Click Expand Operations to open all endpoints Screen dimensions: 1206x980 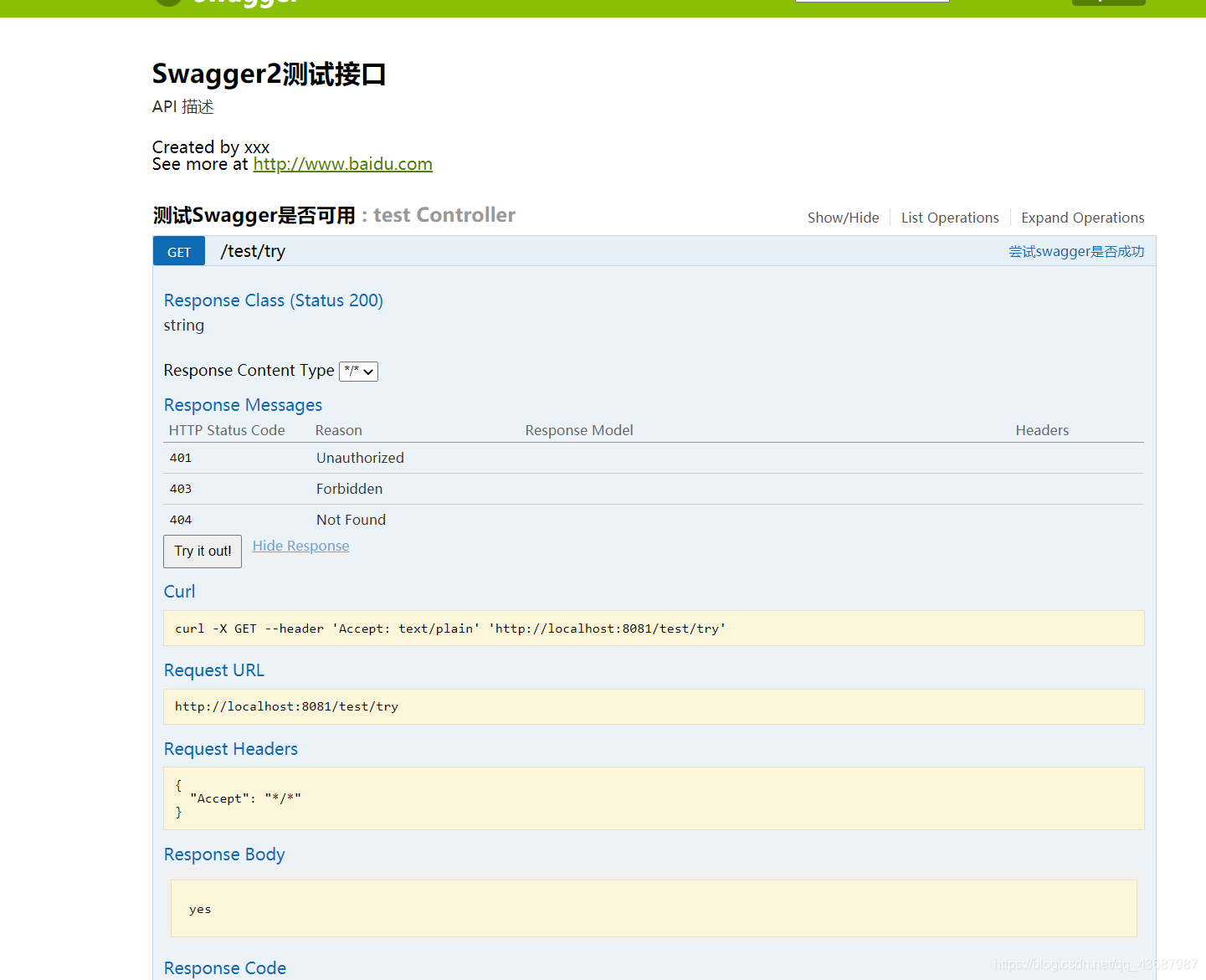click(1082, 217)
